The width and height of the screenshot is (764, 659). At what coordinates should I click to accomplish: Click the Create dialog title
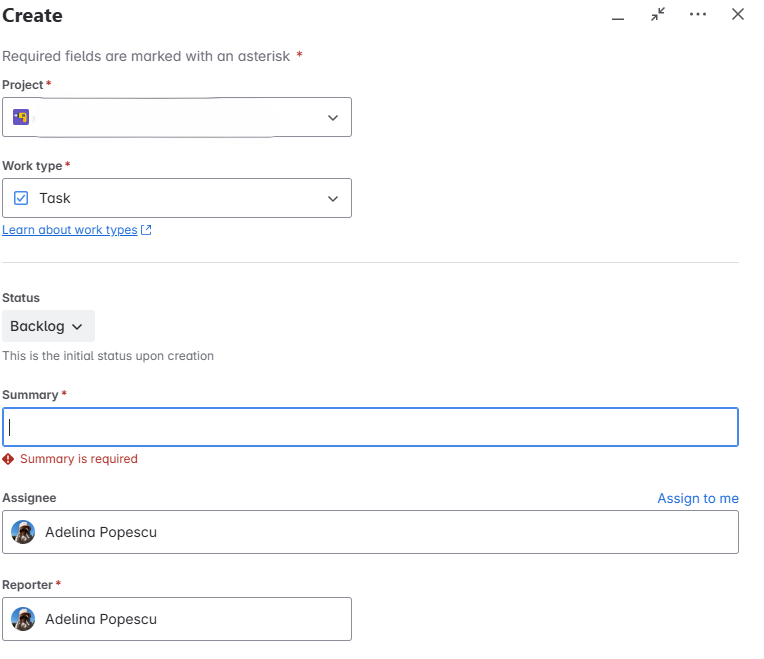coord(33,16)
